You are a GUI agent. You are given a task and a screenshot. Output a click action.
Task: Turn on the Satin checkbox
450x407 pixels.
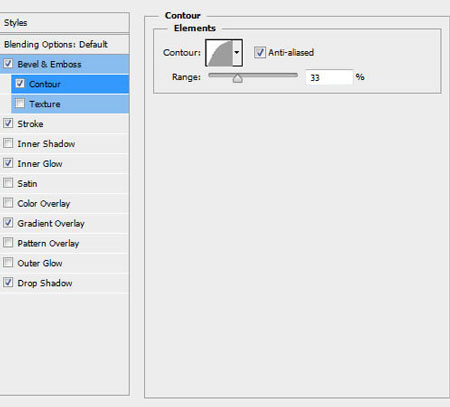tap(8, 183)
